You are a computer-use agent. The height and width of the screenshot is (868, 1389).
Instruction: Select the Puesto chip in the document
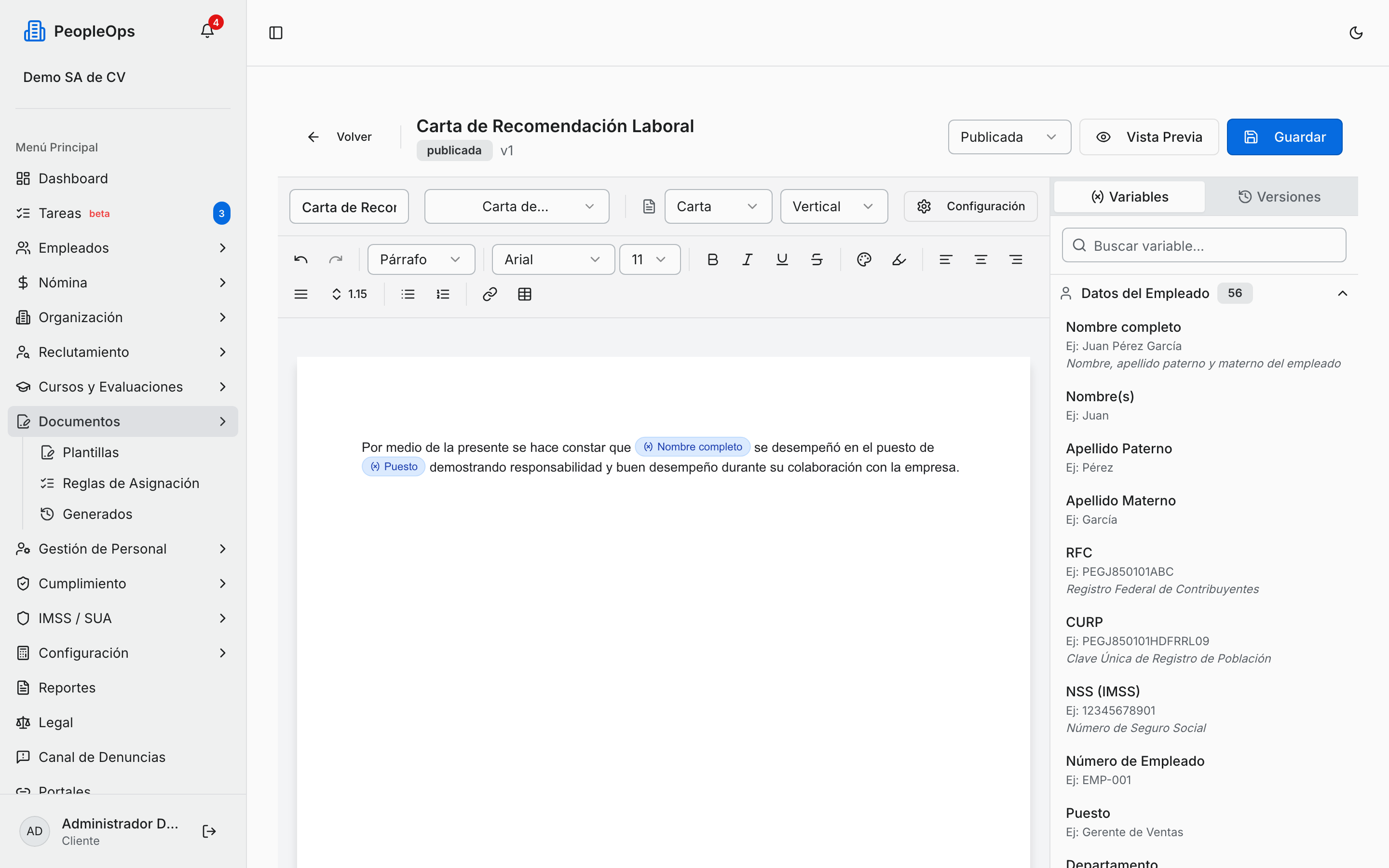click(394, 467)
